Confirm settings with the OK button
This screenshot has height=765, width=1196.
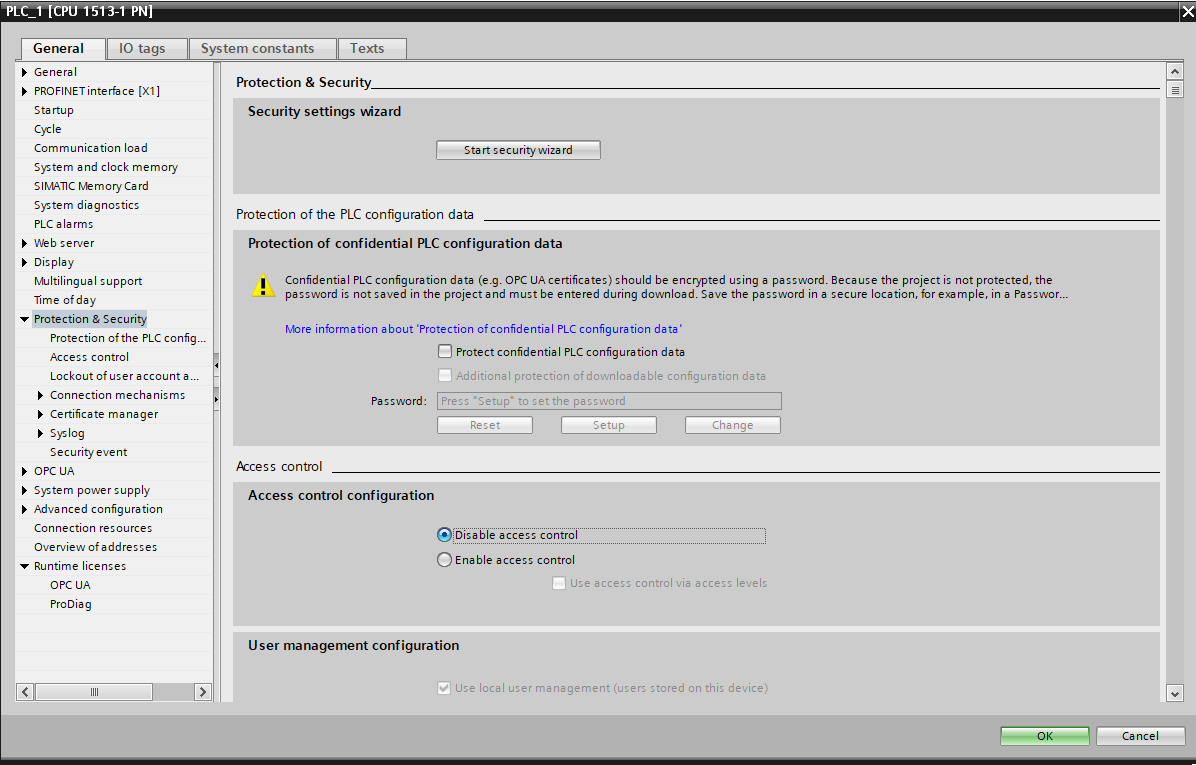coord(1045,736)
